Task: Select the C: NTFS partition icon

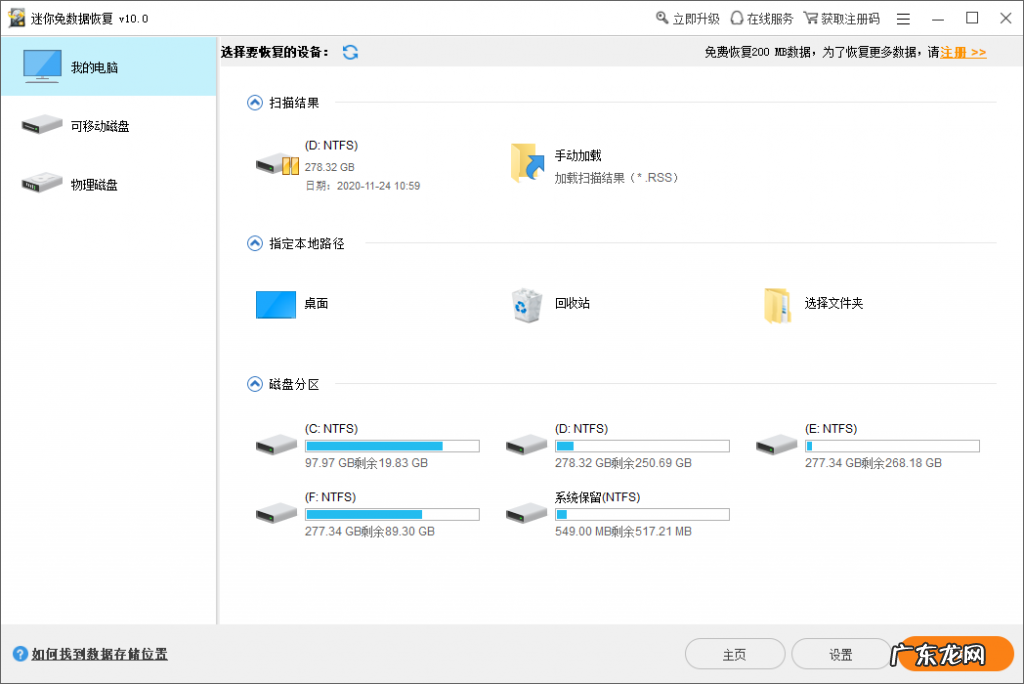Action: [277, 445]
